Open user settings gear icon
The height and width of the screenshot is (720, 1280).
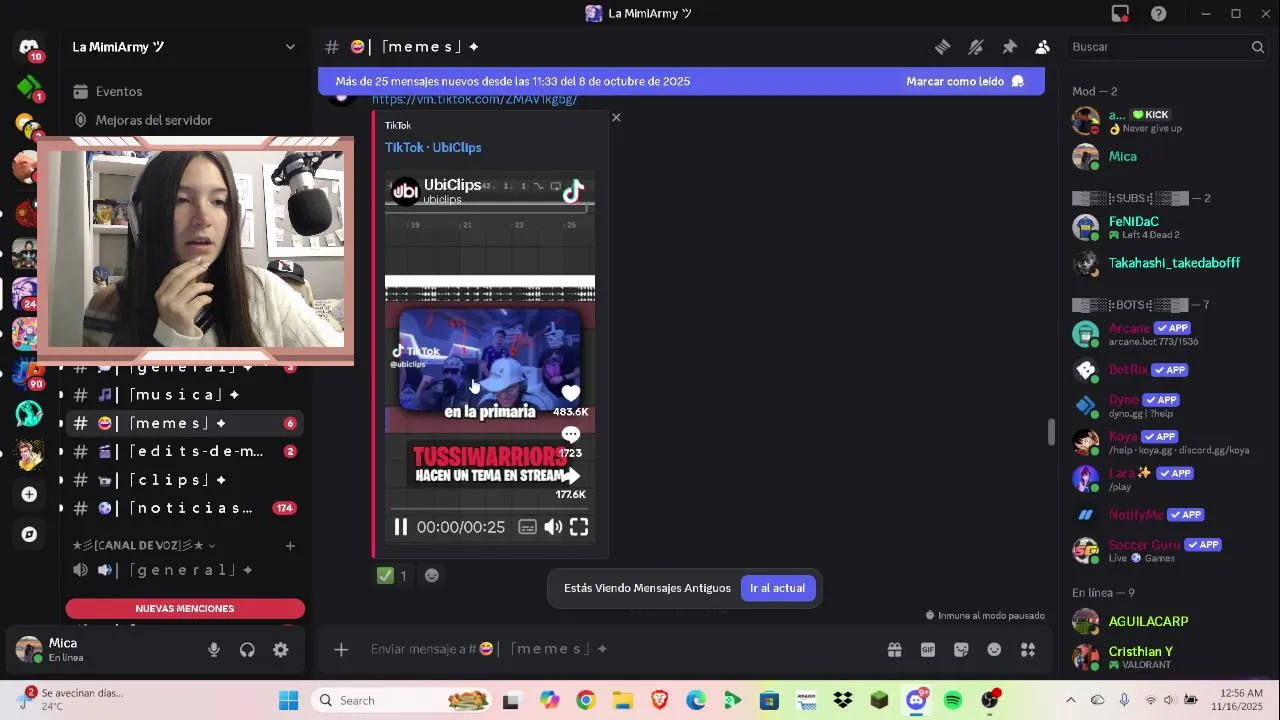tap(281, 650)
